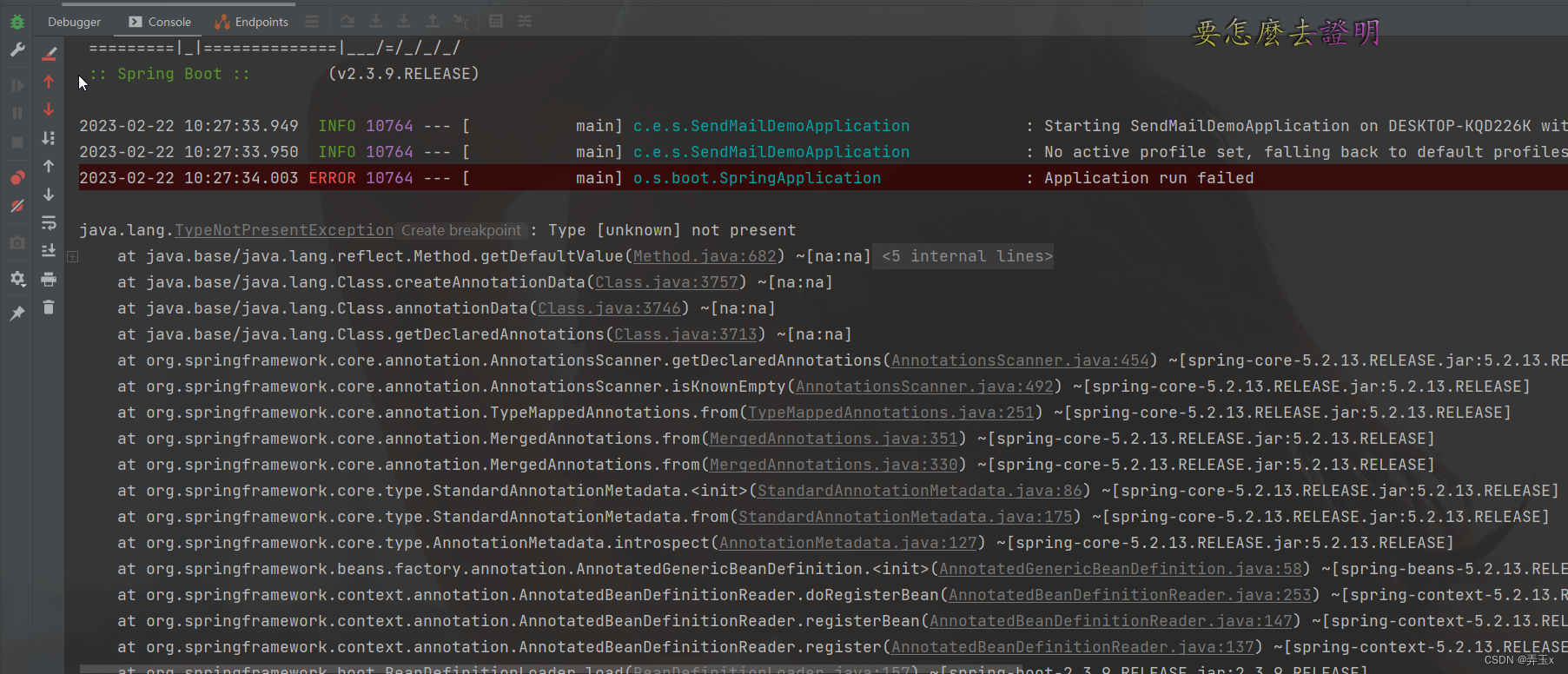
Task: Open the TypeMappedAnnotations.java:251 link
Action: 891,413
